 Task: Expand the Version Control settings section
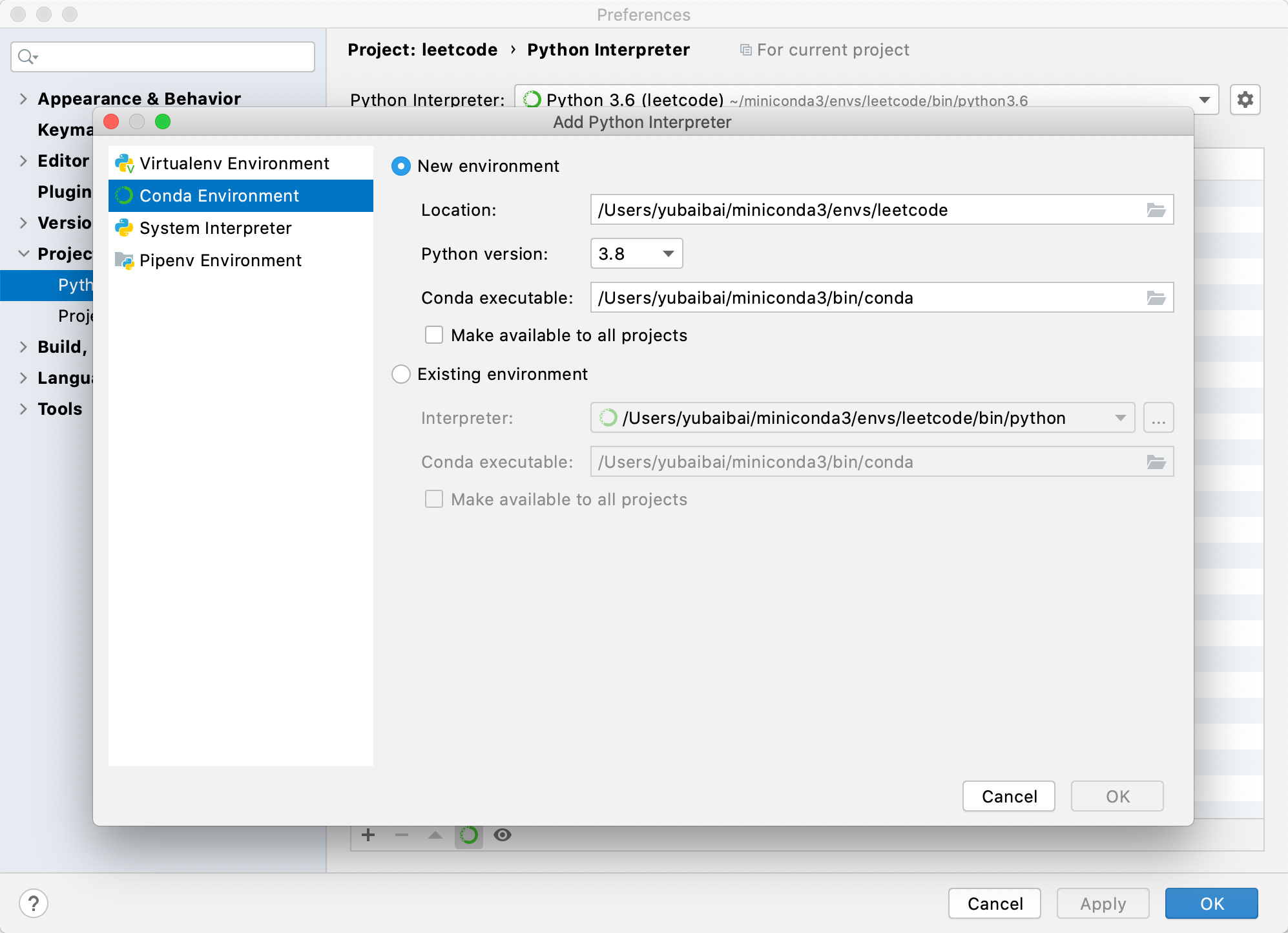pos(23,223)
